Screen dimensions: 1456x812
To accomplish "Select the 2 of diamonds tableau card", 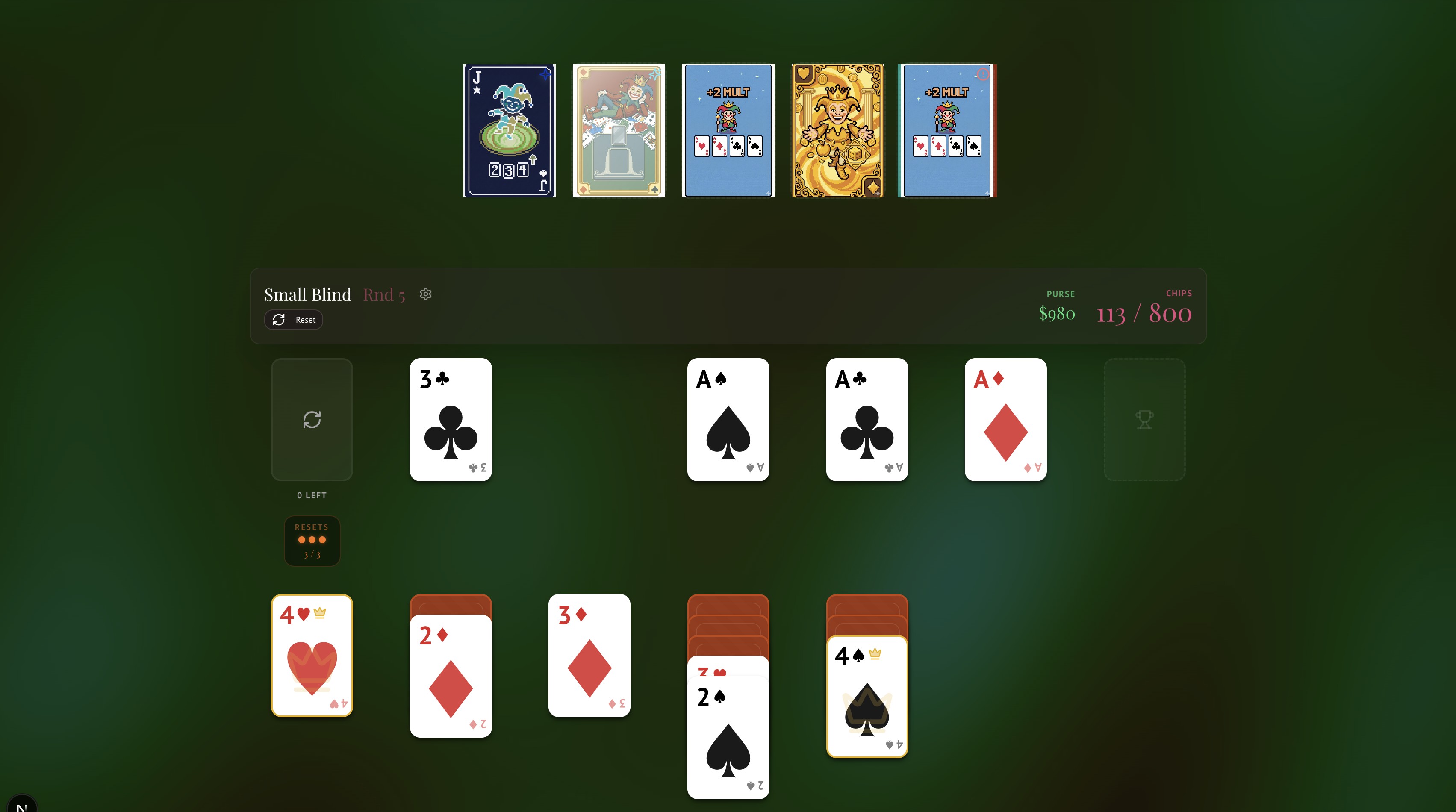I will coord(451,676).
